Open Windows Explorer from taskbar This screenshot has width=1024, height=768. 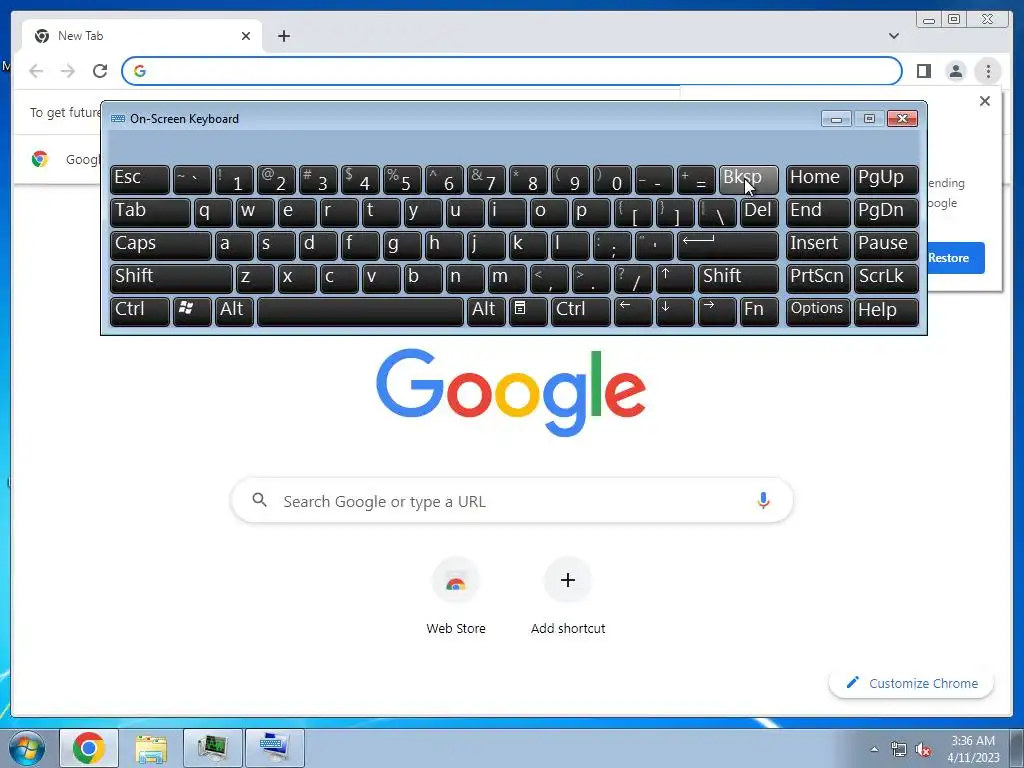[151, 748]
